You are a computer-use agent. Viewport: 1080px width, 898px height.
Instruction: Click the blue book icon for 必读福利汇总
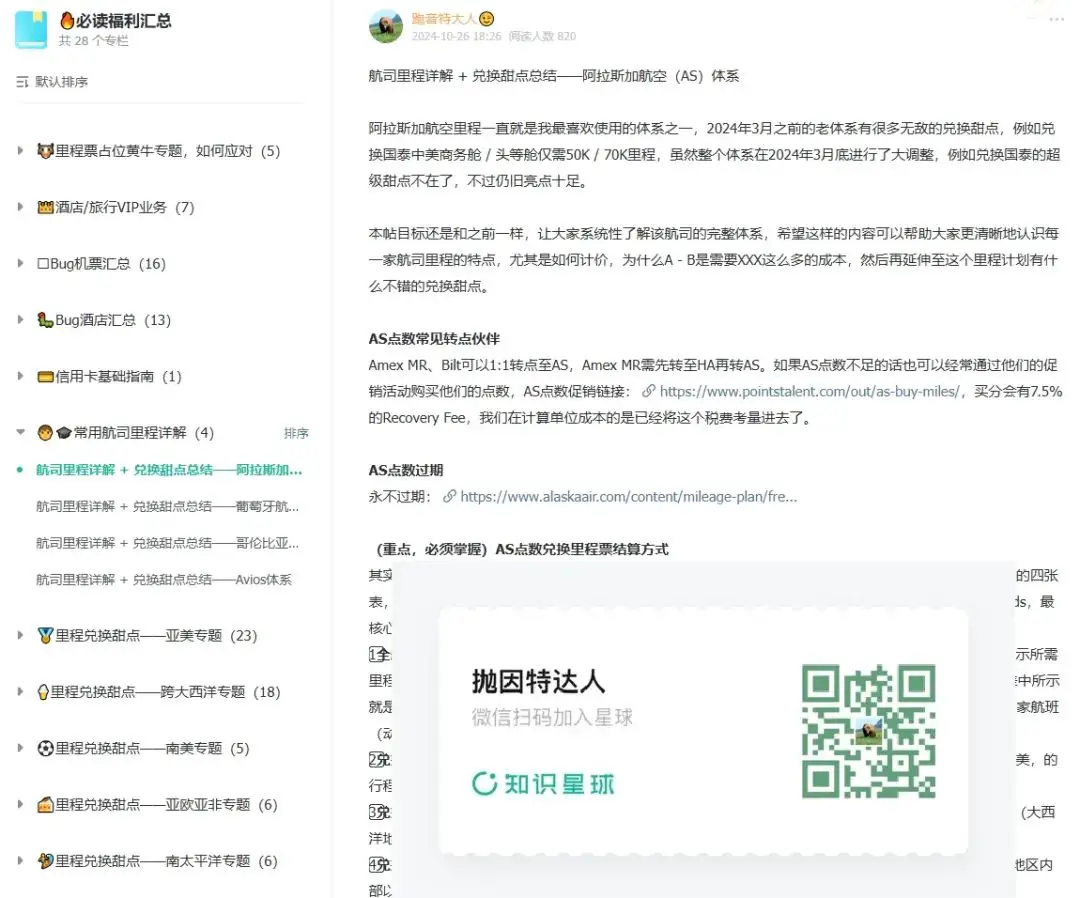[31, 30]
